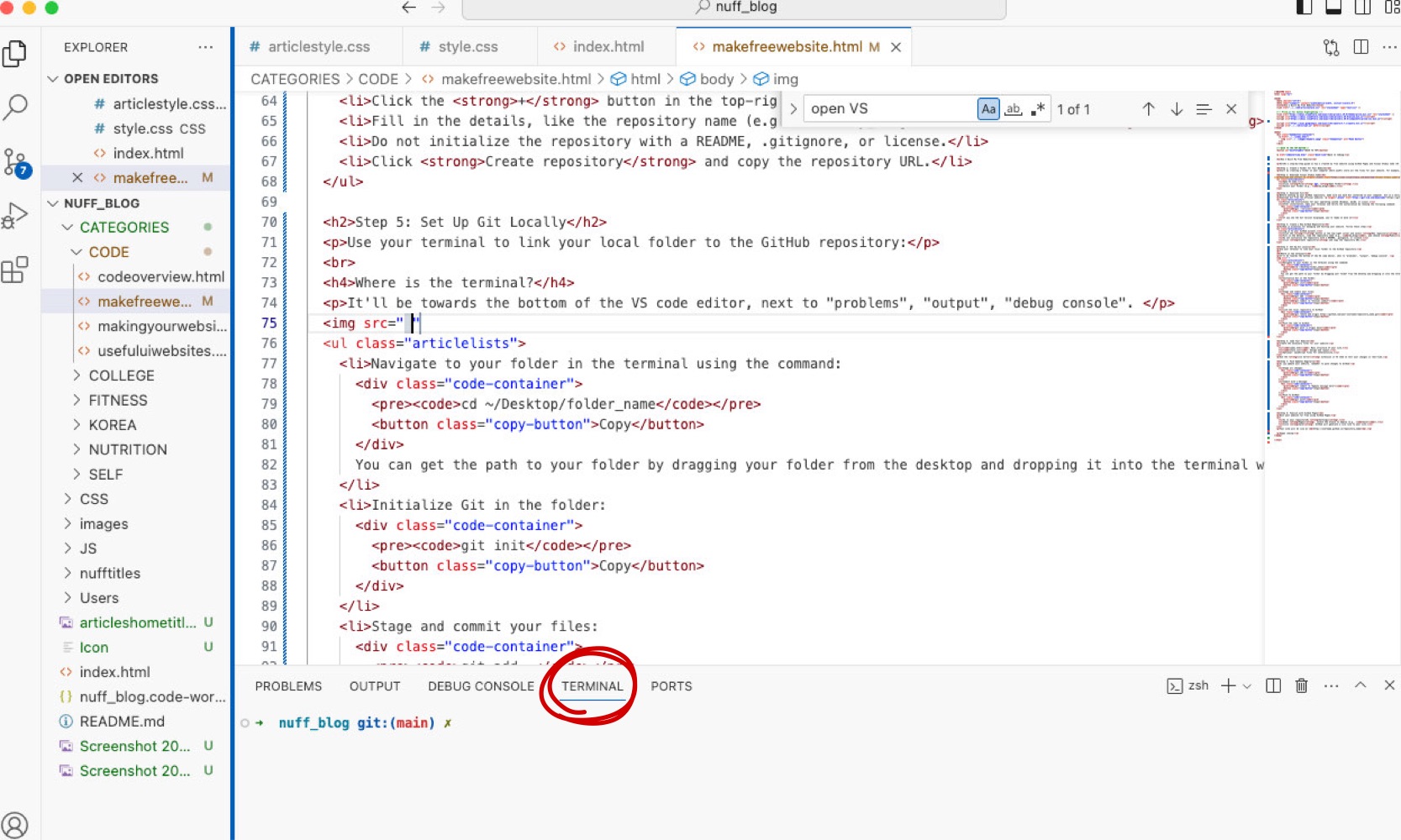This screenshot has height=840, width=1401.
Task: Split the terminal panel
Action: (1272, 685)
